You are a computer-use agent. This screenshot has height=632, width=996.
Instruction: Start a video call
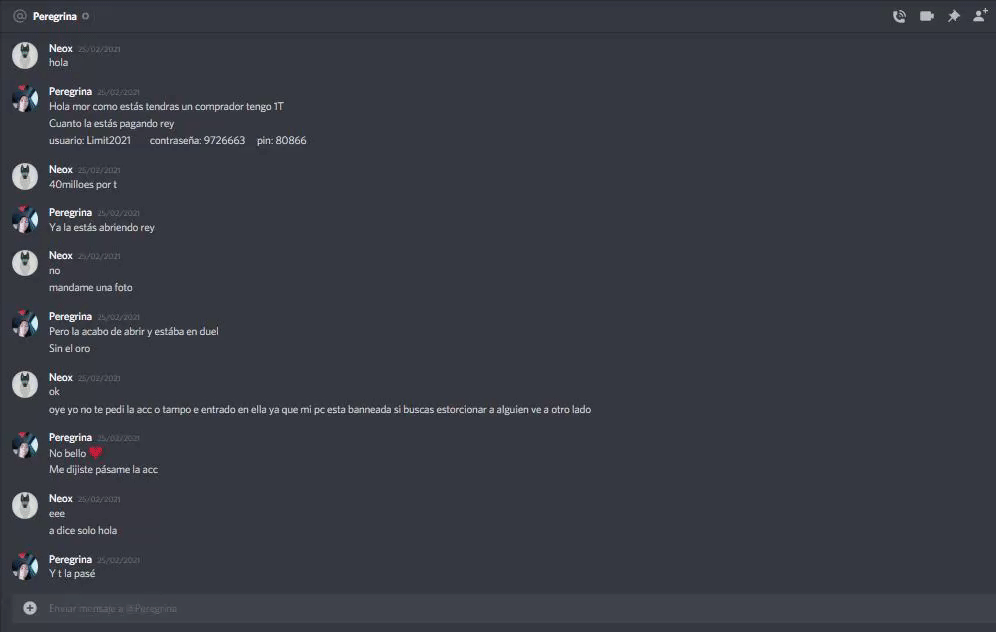(x=927, y=16)
